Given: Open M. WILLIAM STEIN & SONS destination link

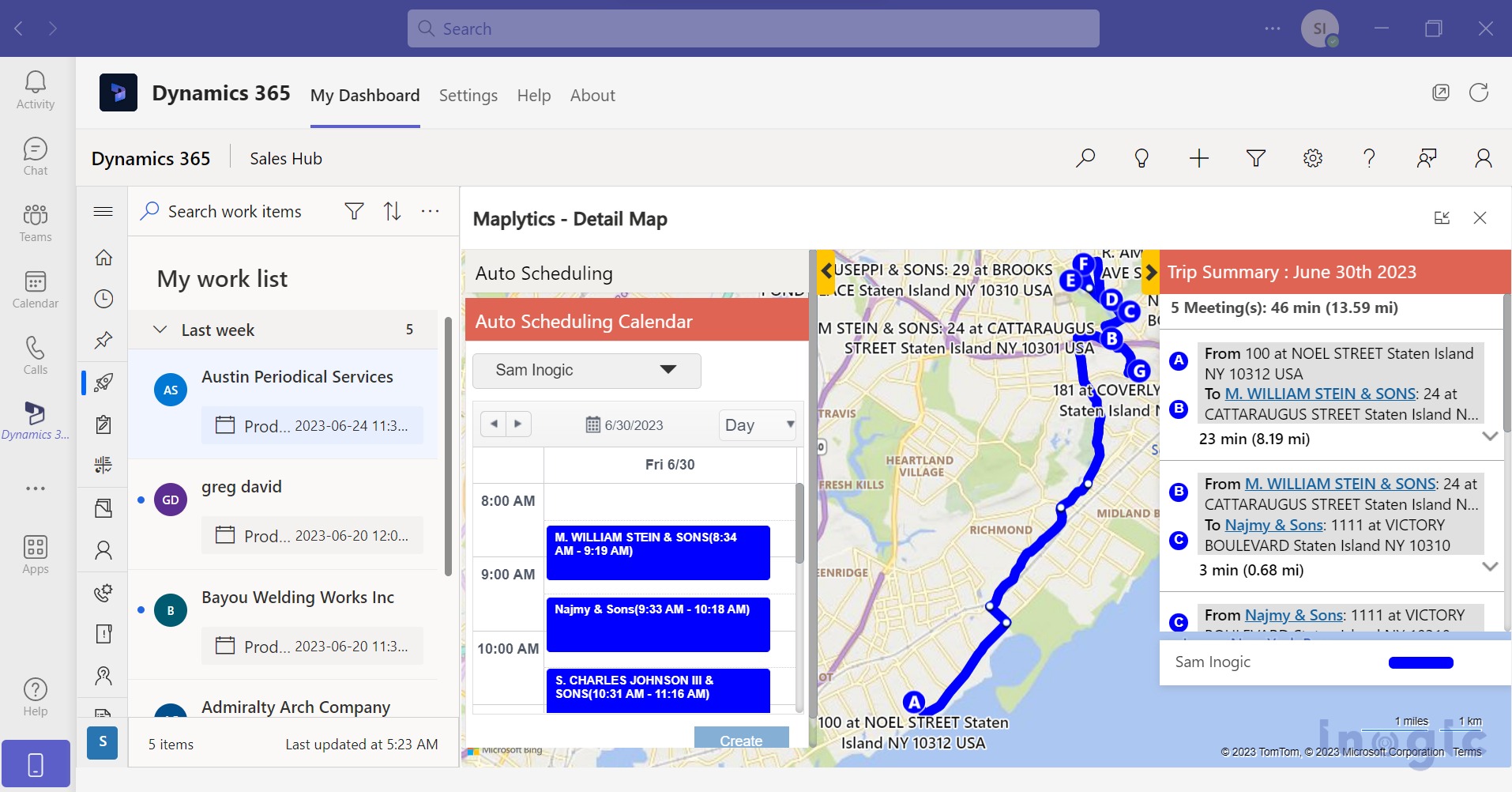Looking at the screenshot, I should point(1320,394).
